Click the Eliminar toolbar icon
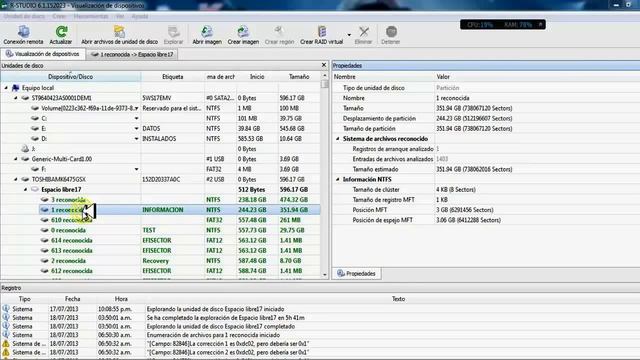The image size is (640, 360). coord(364,31)
